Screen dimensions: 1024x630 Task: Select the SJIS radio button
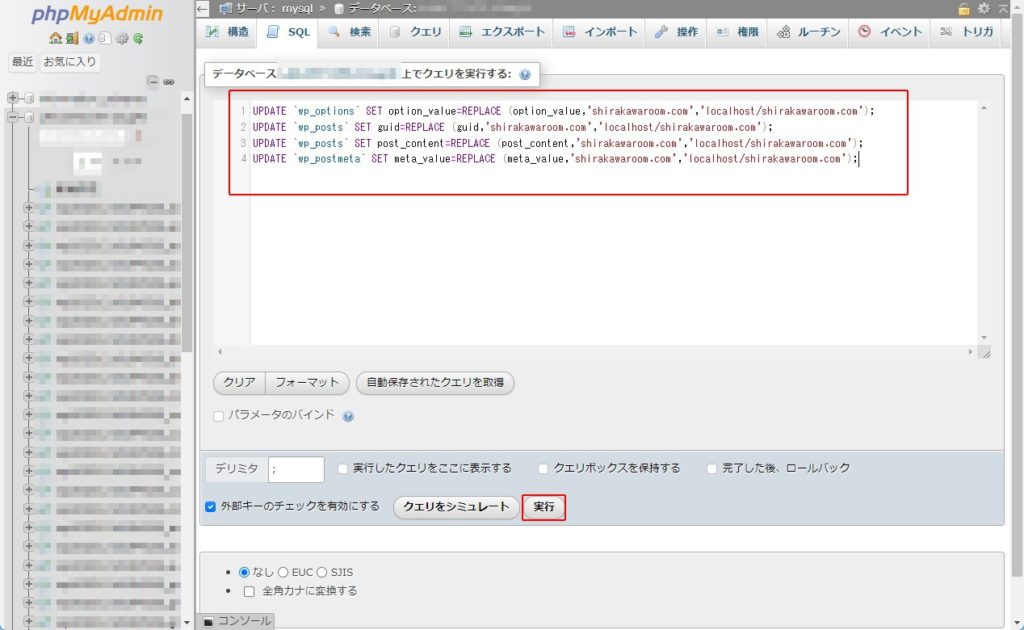[322, 572]
